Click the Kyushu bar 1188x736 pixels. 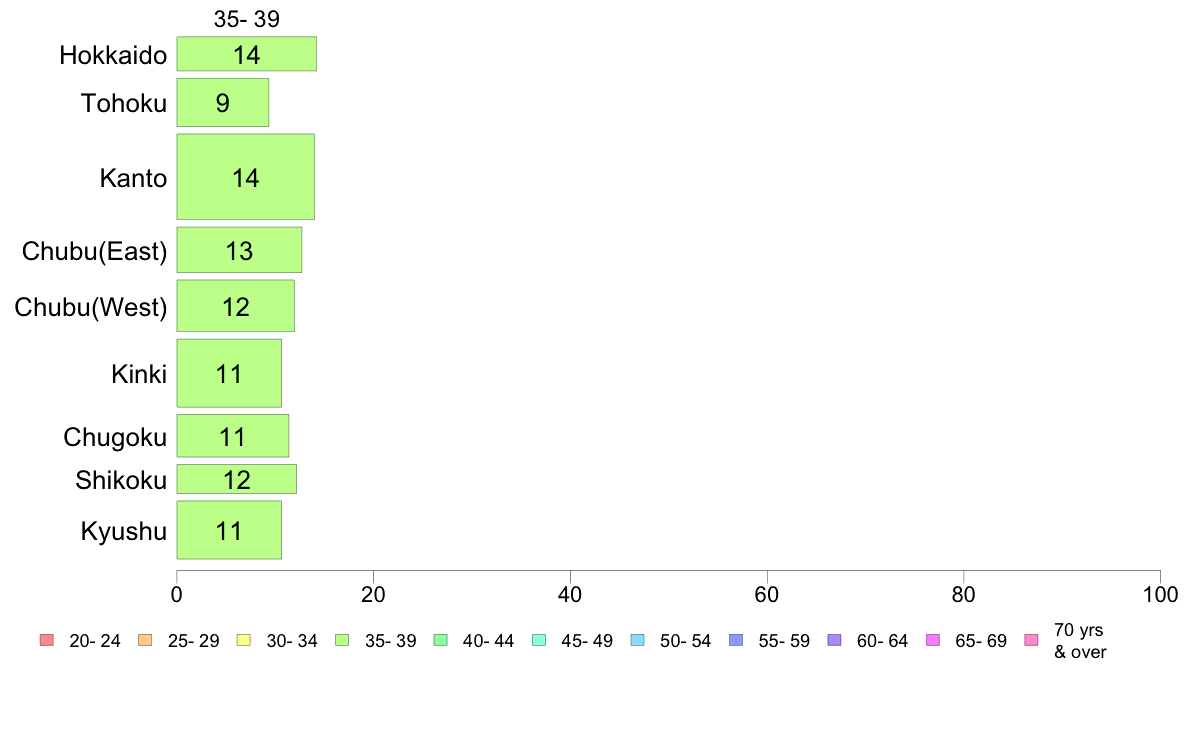point(230,530)
